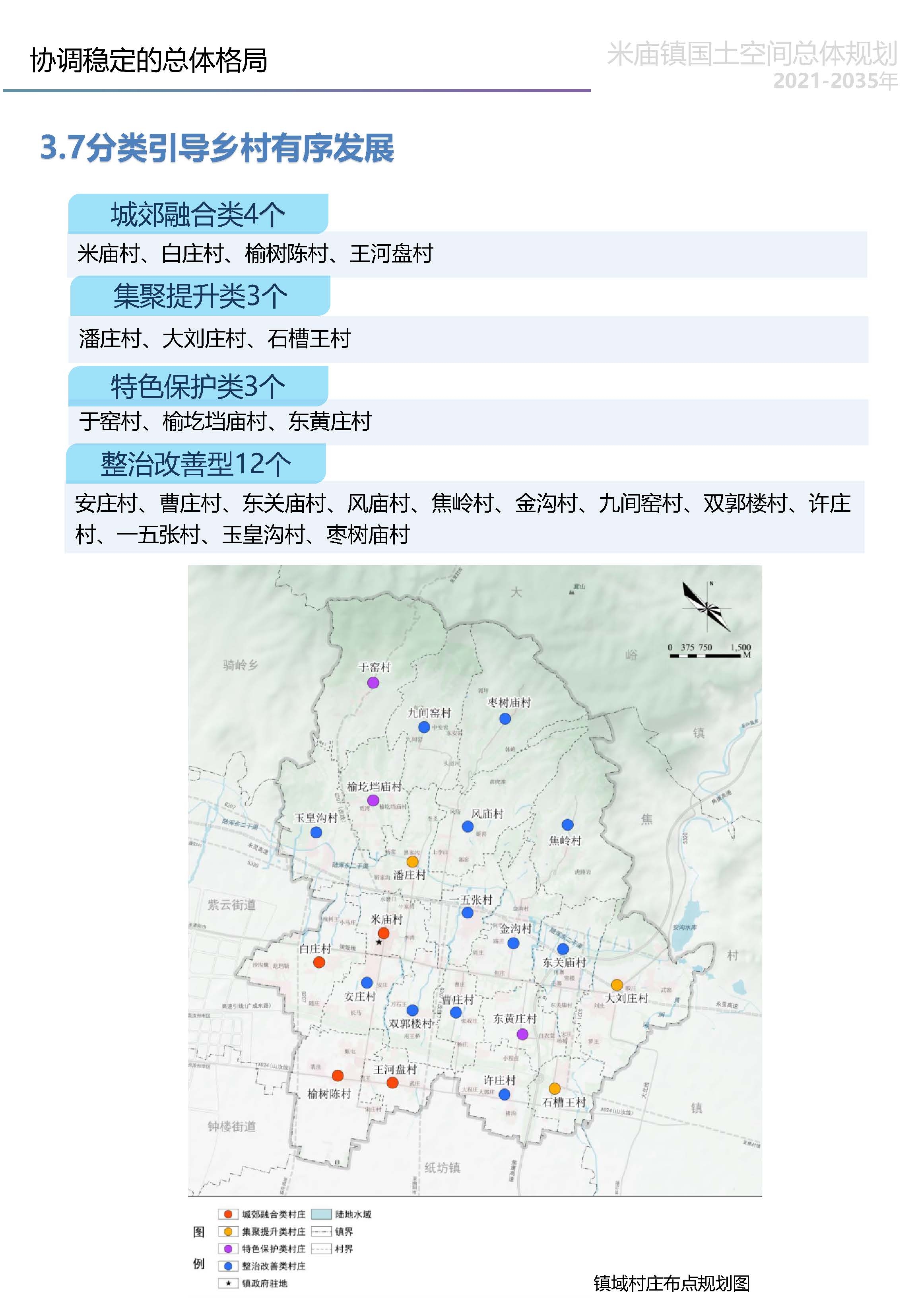Click the purple 东黄庄村 marker

pos(522,1034)
